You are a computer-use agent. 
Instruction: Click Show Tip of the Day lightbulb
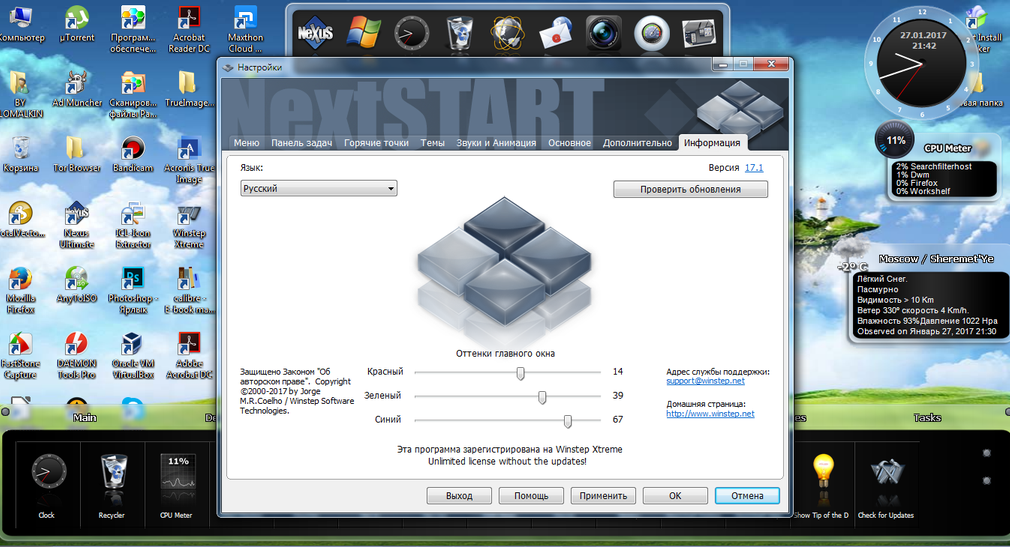823,485
